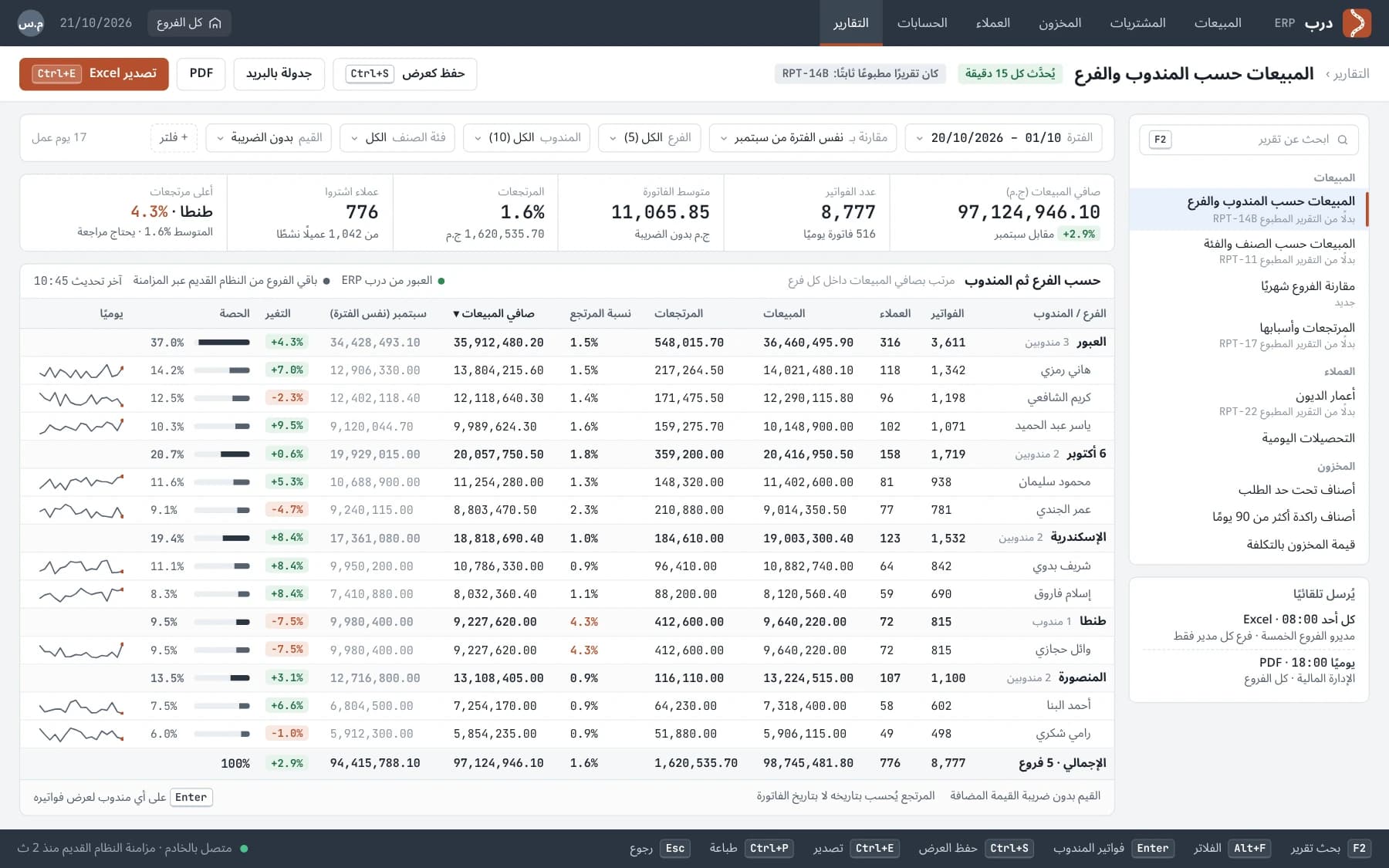Image resolution: width=1389 pixels, height=868 pixels.
Task: Open the أعمار الديون report
Action: 1249,403
